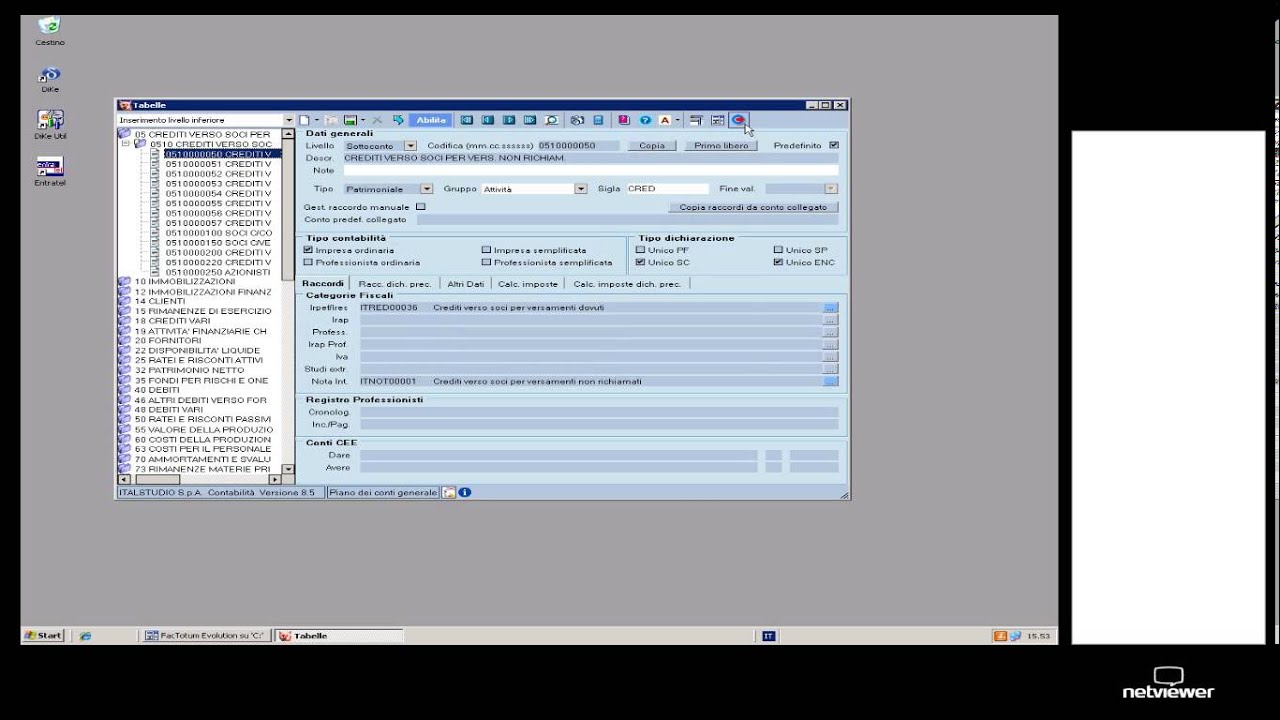Open the Gruppo Attività dropdown
This screenshot has height=720, width=1280.
[580, 189]
